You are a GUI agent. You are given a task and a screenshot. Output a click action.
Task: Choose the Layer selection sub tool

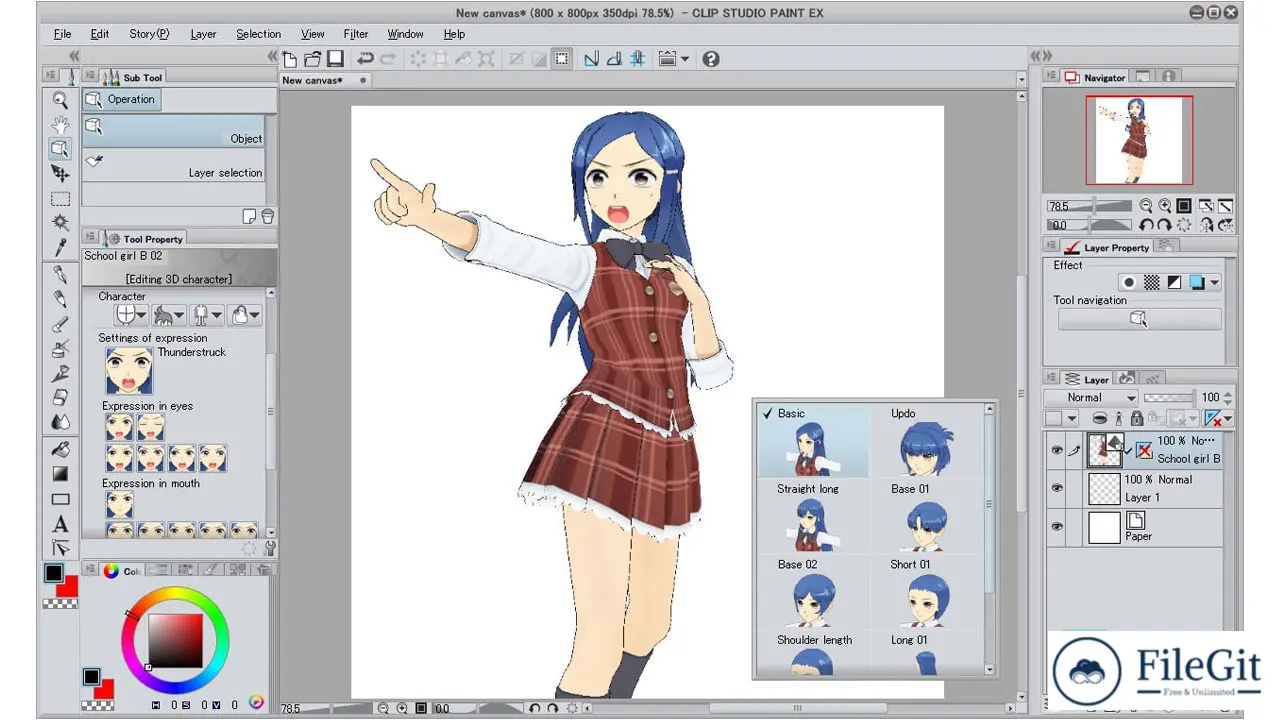(174, 164)
